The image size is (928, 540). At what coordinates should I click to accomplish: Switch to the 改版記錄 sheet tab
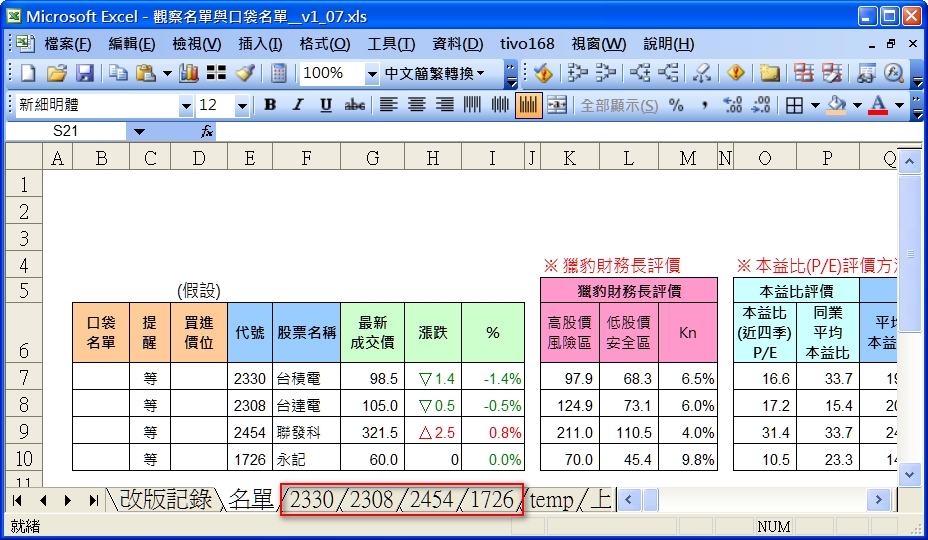[x=165, y=500]
